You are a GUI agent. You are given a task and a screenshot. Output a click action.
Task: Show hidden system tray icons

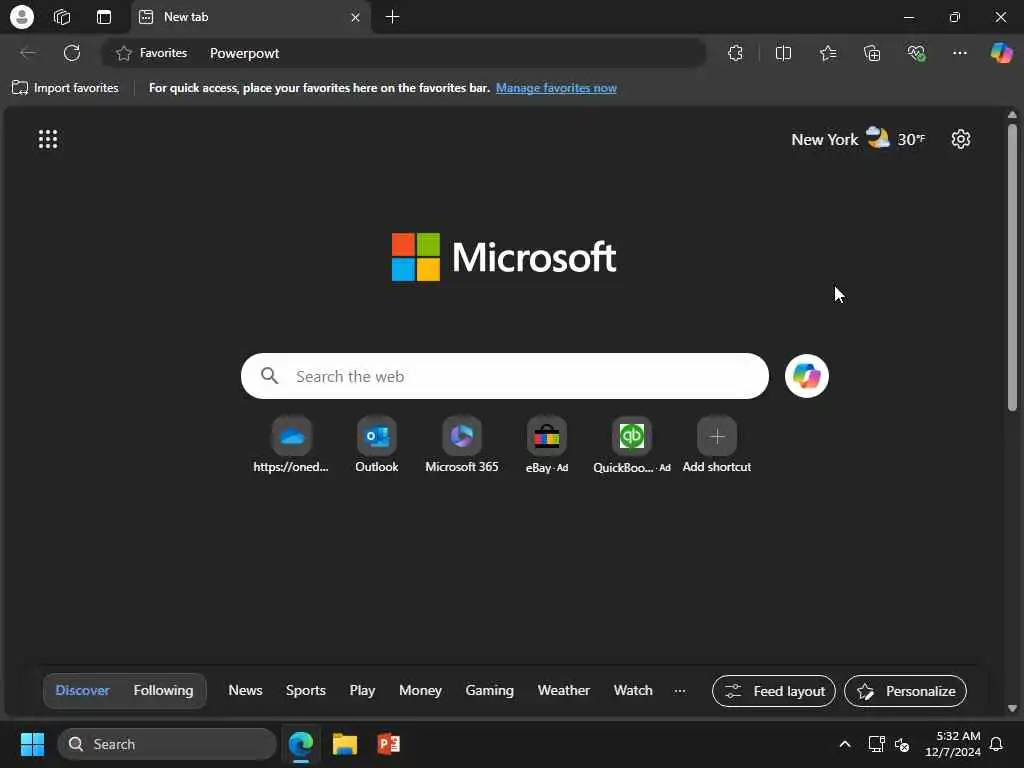[x=844, y=744]
